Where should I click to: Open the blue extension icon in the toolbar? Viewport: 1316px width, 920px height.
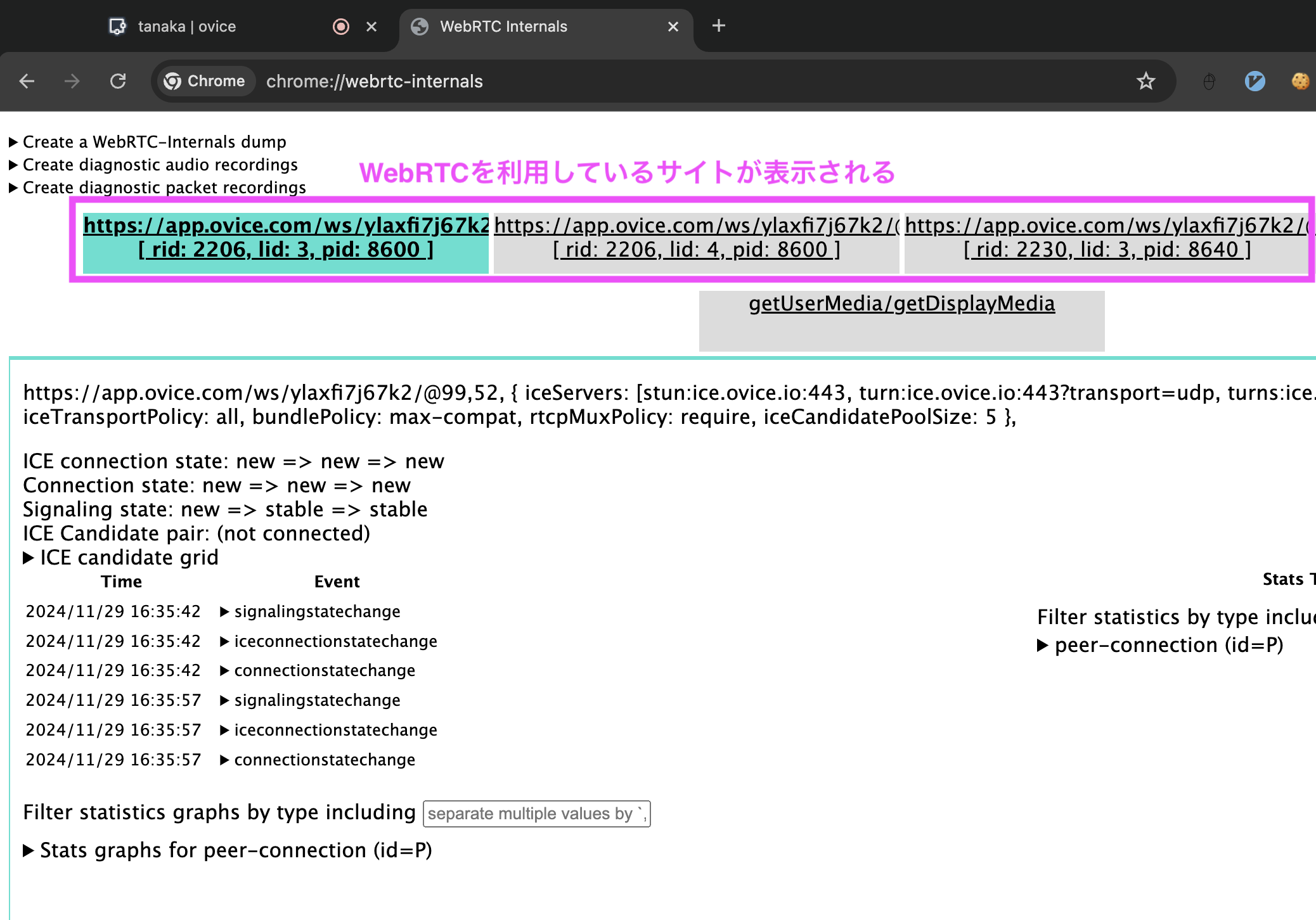click(x=1255, y=81)
